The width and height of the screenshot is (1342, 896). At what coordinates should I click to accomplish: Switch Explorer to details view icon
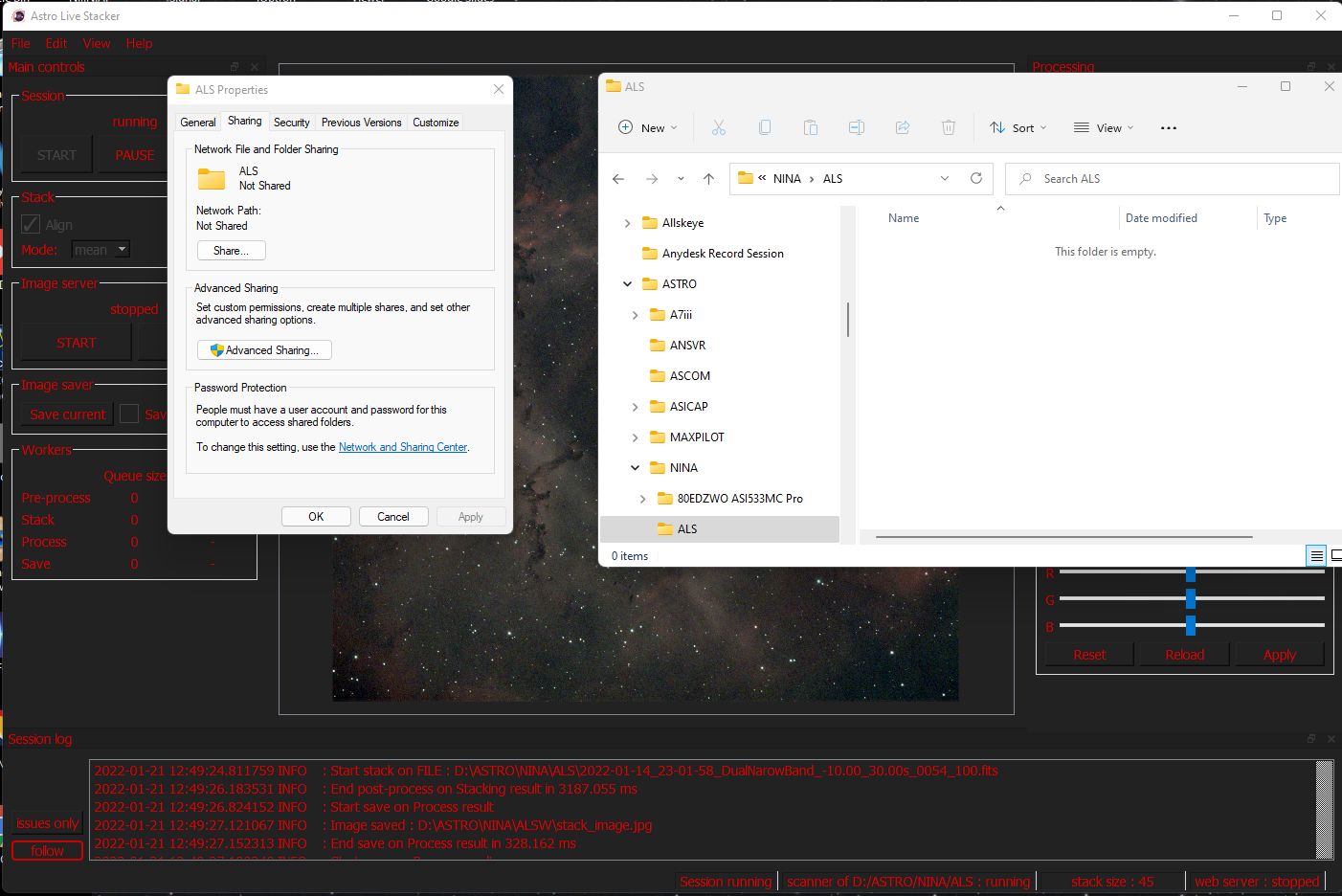pyautogui.click(x=1317, y=555)
